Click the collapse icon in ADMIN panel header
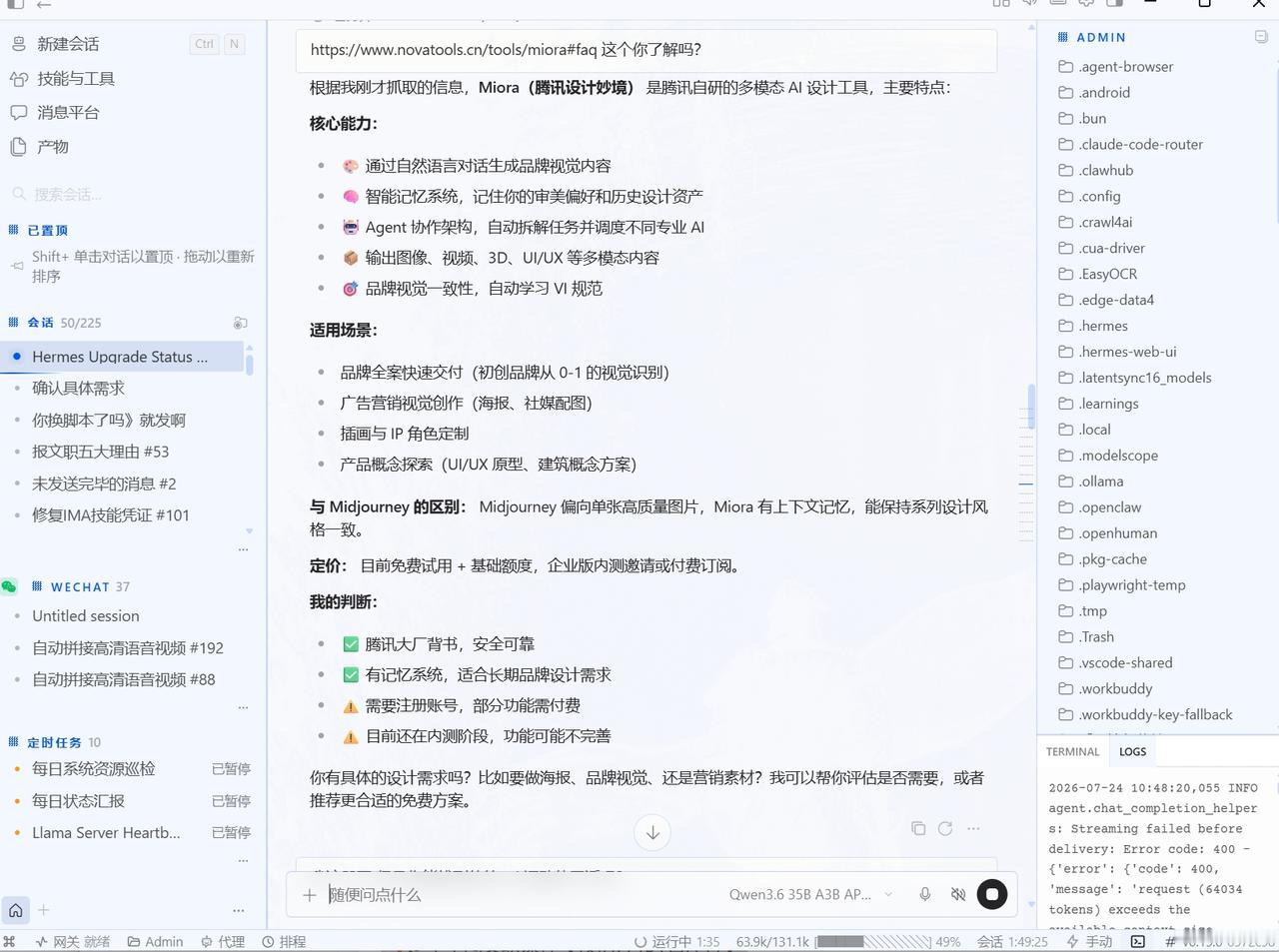The height and width of the screenshot is (952, 1279). pyautogui.click(x=1261, y=37)
